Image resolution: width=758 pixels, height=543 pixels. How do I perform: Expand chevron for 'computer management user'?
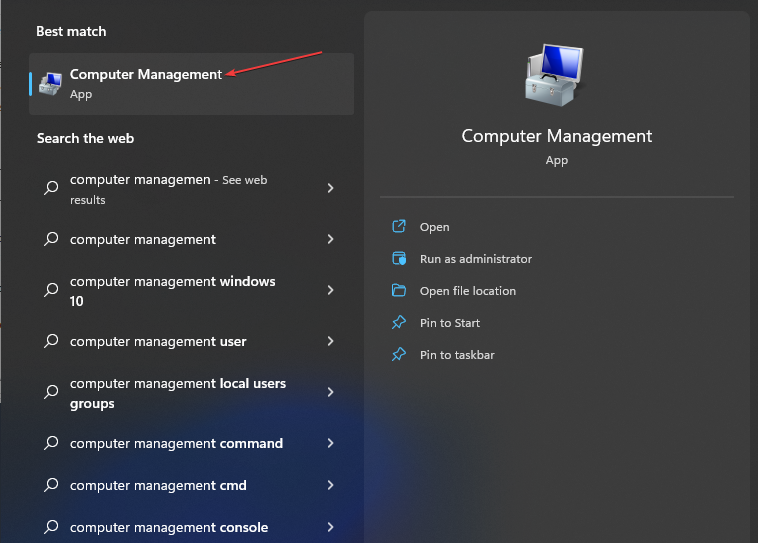click(x=331, y=341)
